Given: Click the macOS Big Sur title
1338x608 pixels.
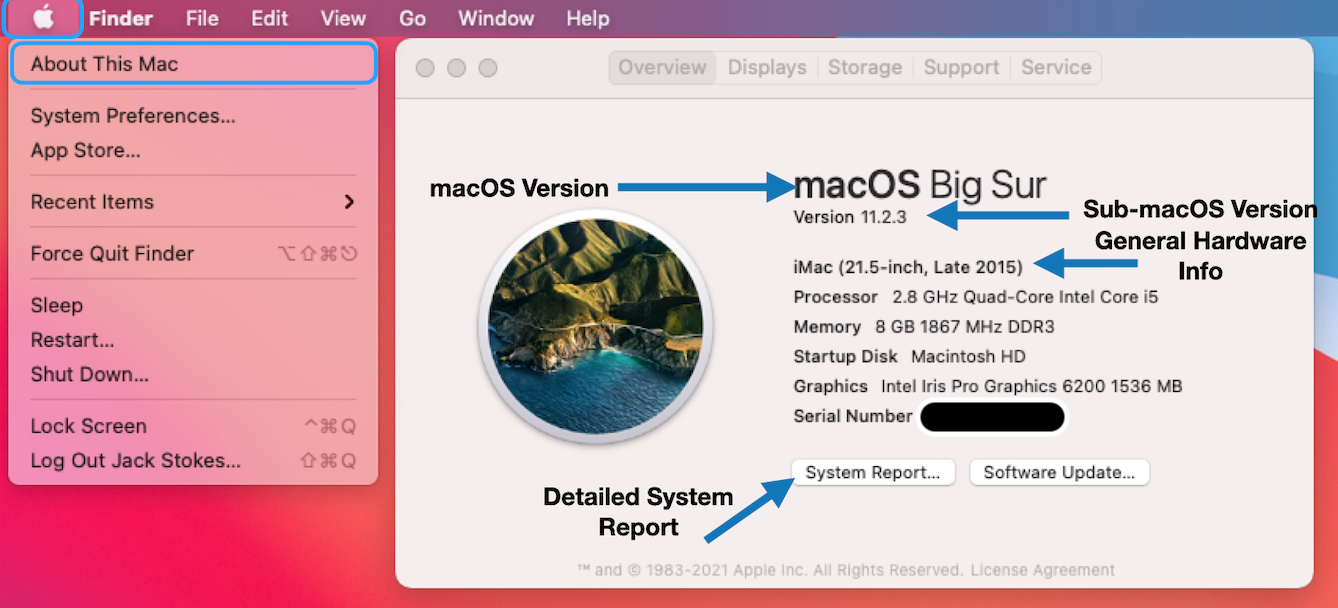Looking at the screenshot, I should [x=919, y=186].
